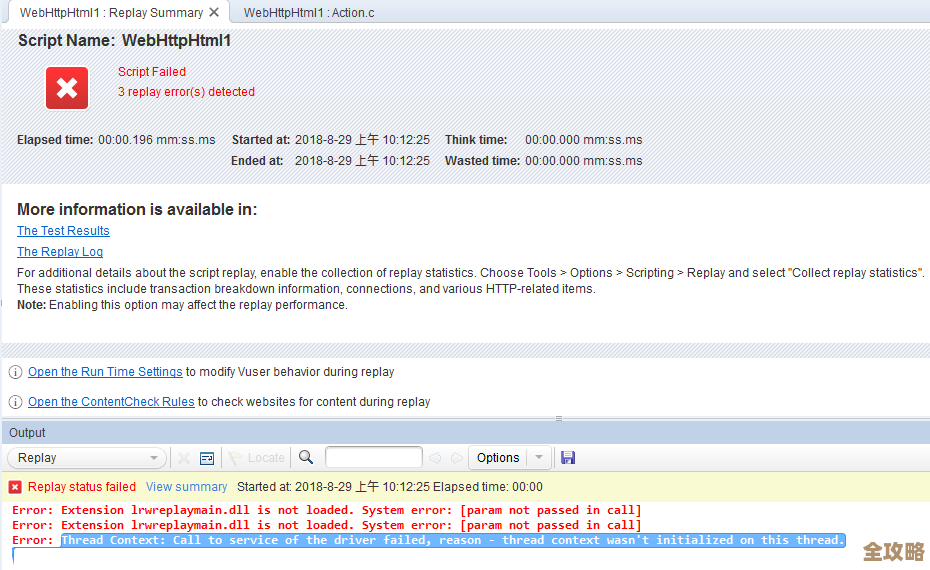
Task: Click the save output floppy disk icon
Action: click(568, 457)
